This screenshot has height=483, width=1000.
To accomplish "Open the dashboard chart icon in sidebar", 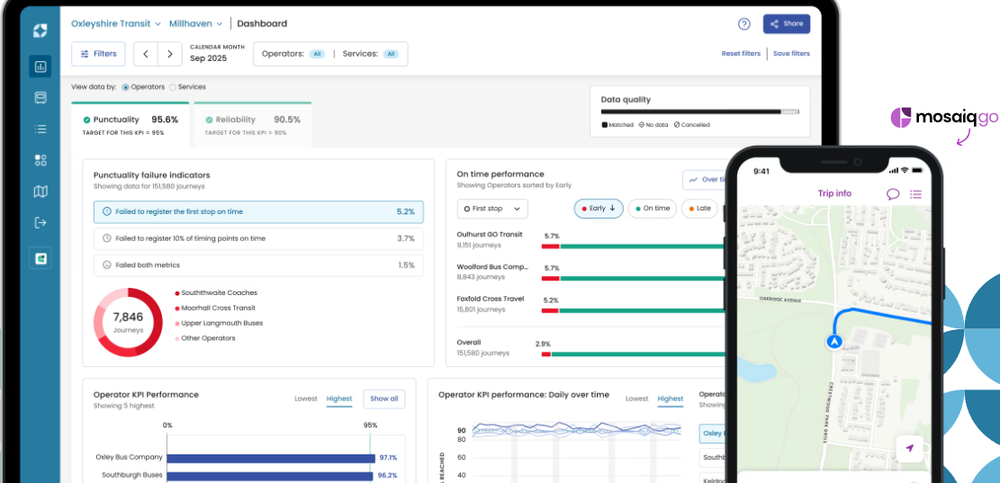I will (40, 66).
